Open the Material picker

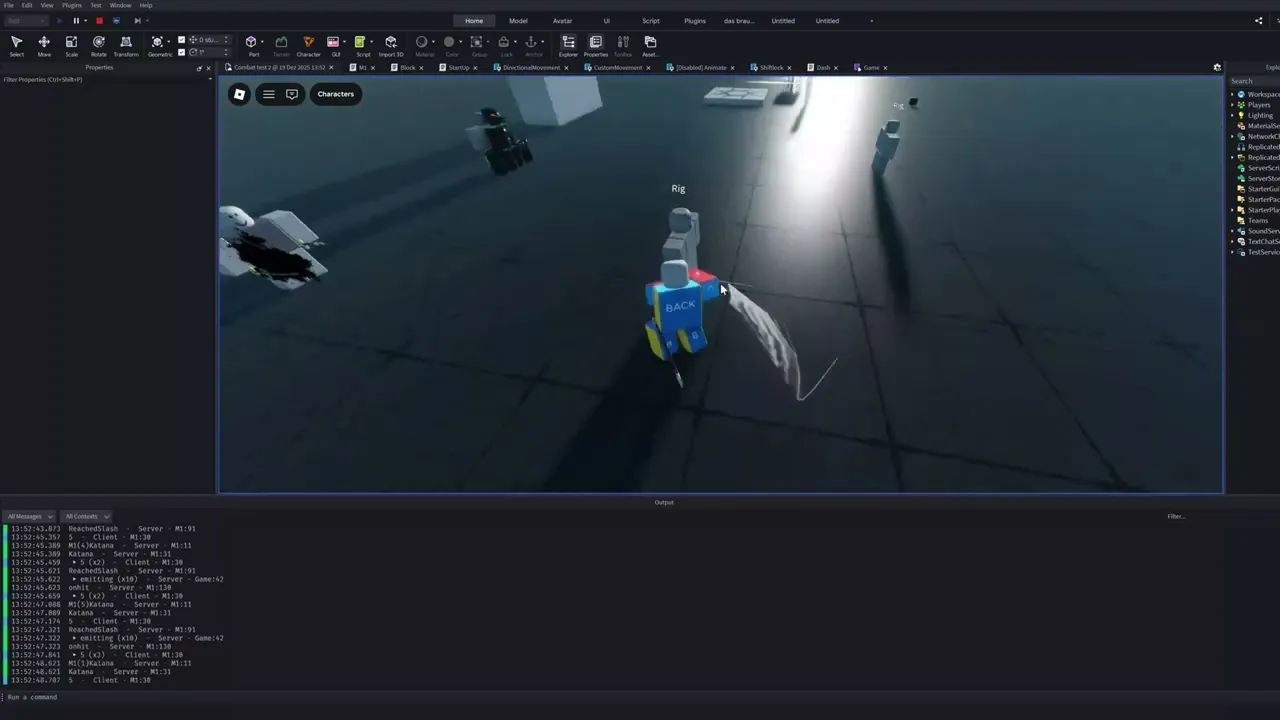pos(422,45)
